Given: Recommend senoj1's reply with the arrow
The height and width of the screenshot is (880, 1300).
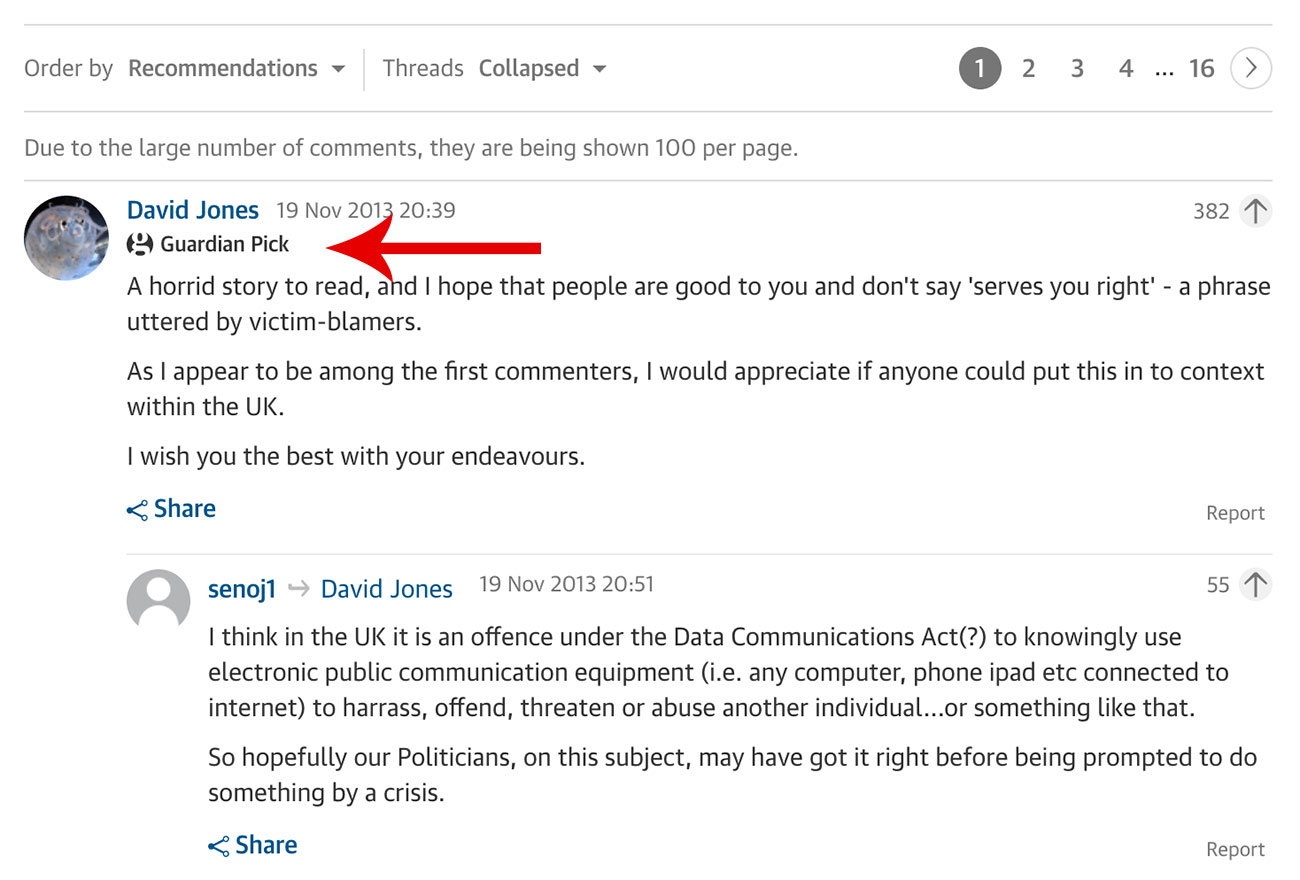Looking at the screenshot, I should click(x=1255, y=585).
